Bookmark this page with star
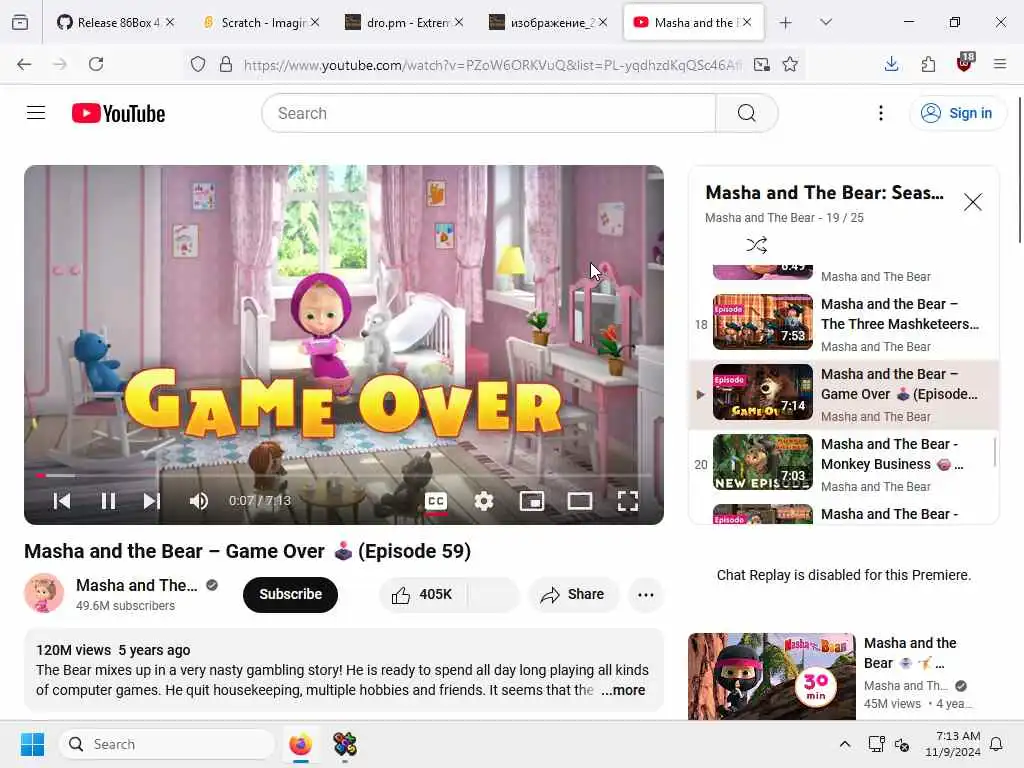The height and width of the screenshot is (768, 1024). click(x=790, y=64)
